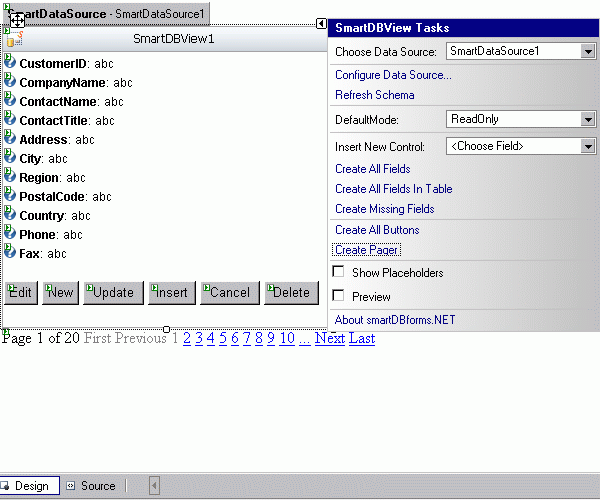Click the SmartDBView1 database icon in header

(15, 39)
